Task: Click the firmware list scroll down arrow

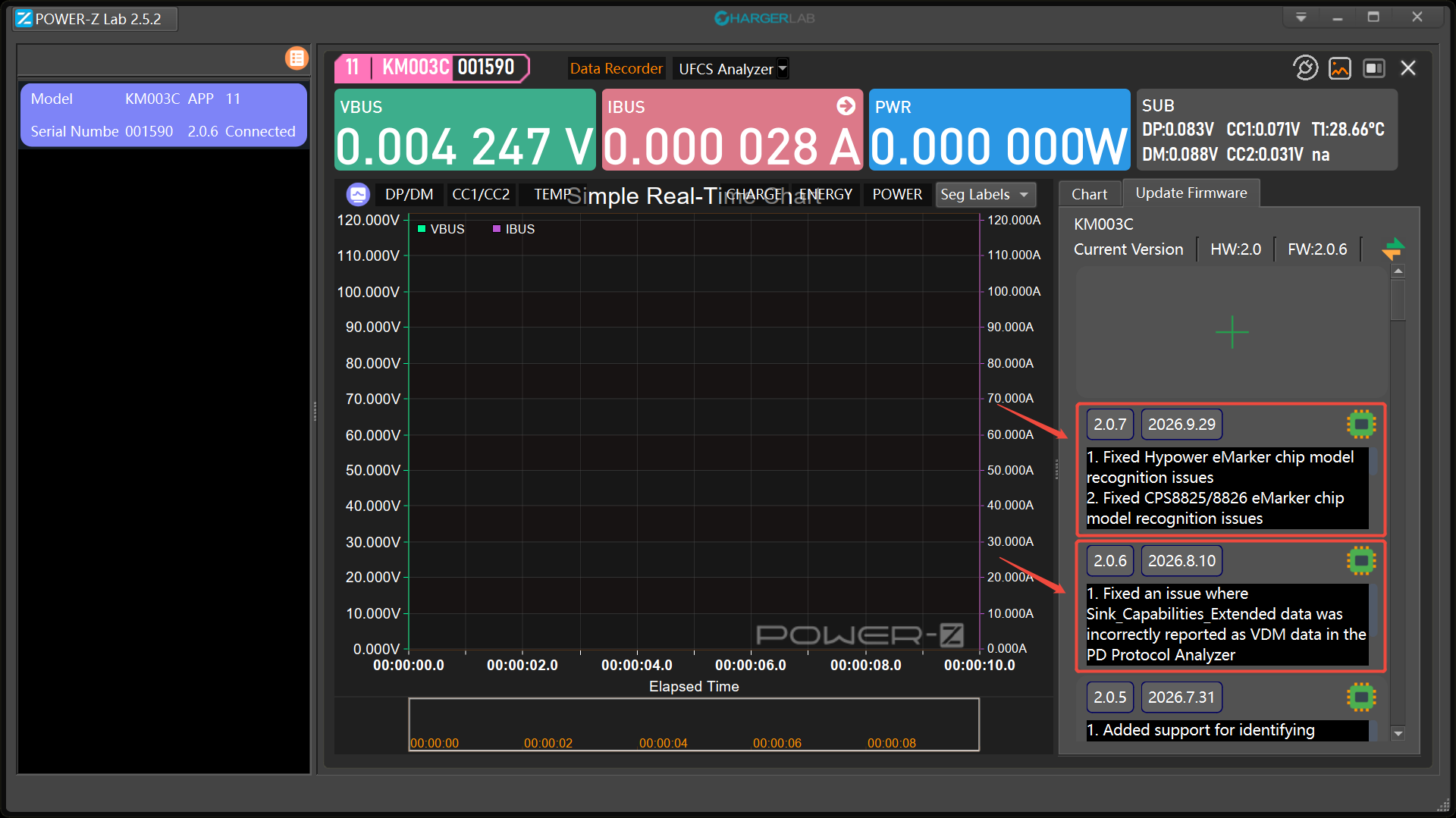Action: (1398, 733)
